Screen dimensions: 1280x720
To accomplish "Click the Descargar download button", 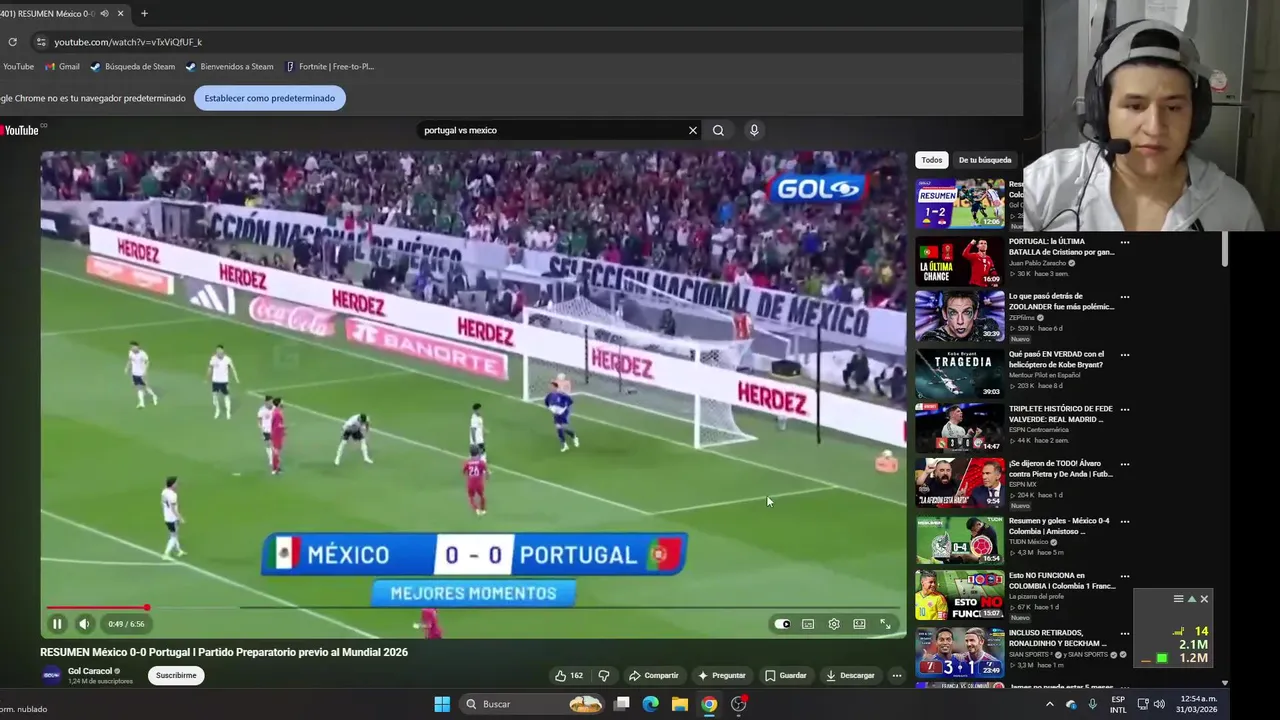I will click(x=850, y=676).
